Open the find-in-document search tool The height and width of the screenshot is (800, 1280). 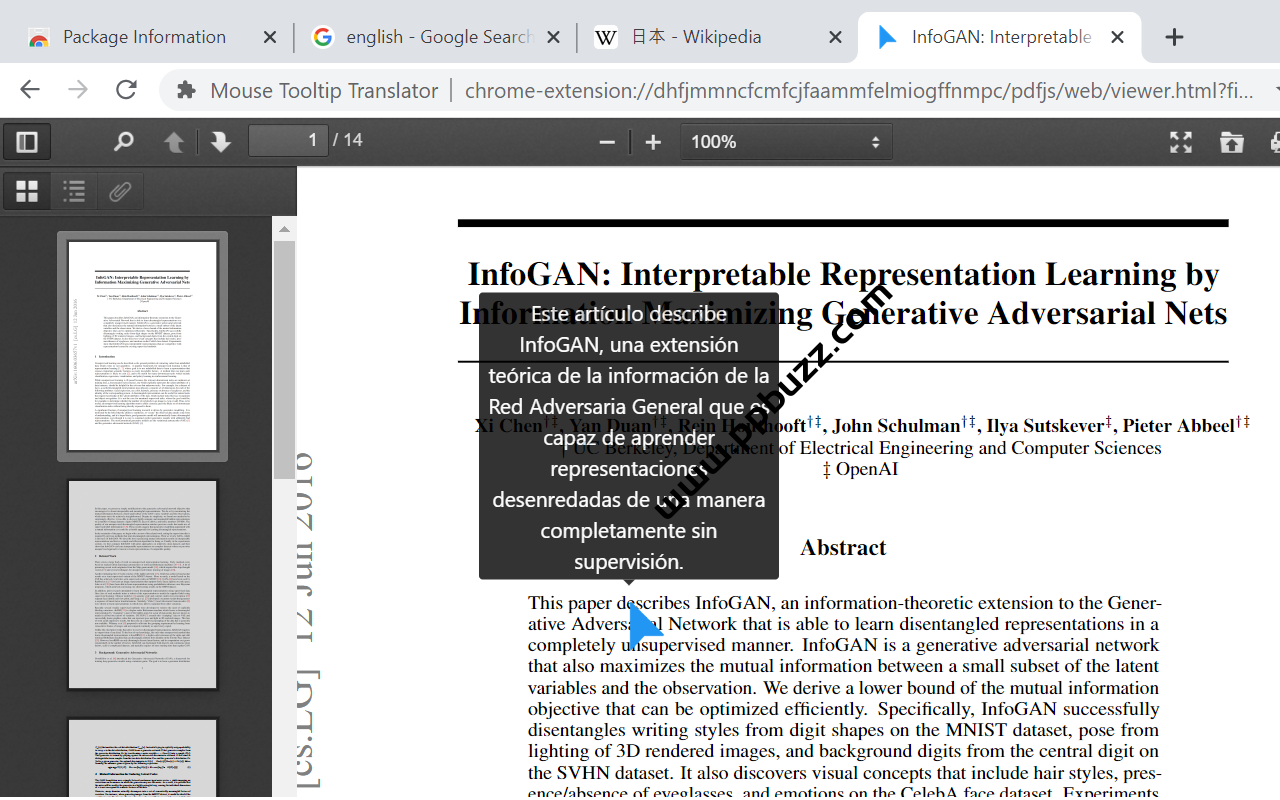coord(123,142)
